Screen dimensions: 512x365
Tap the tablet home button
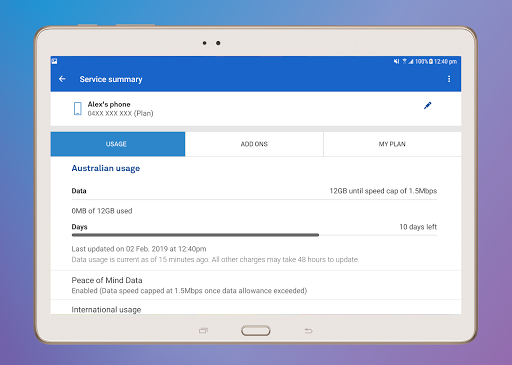[x=256, y=331]
